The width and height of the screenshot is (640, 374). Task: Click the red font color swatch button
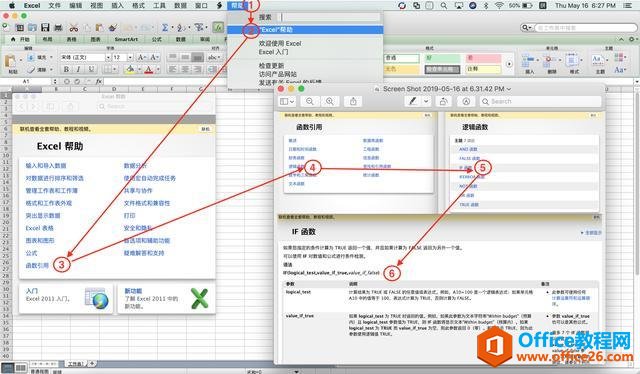point(149,70)
